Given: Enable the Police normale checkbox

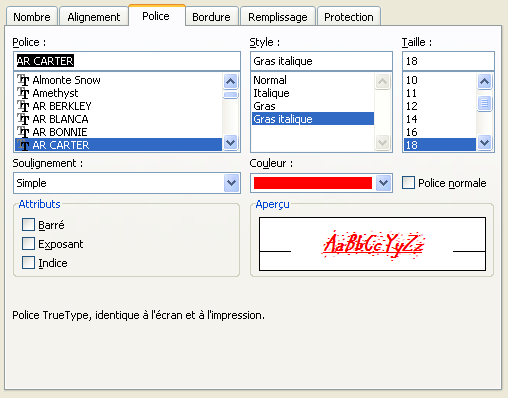Looking at the screenshot, I should click(x=408, y=183).
